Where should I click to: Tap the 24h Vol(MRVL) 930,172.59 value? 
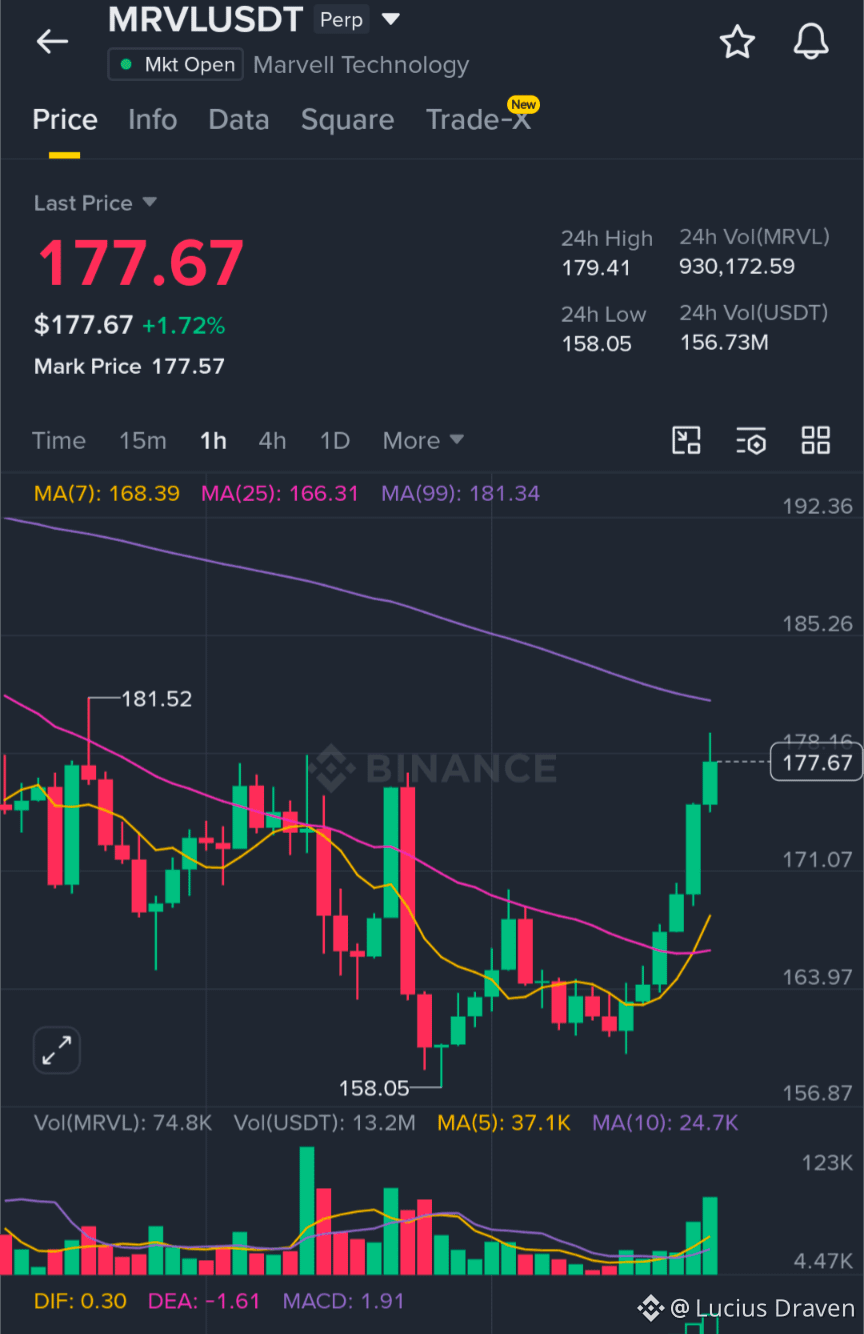pos(737,267)
